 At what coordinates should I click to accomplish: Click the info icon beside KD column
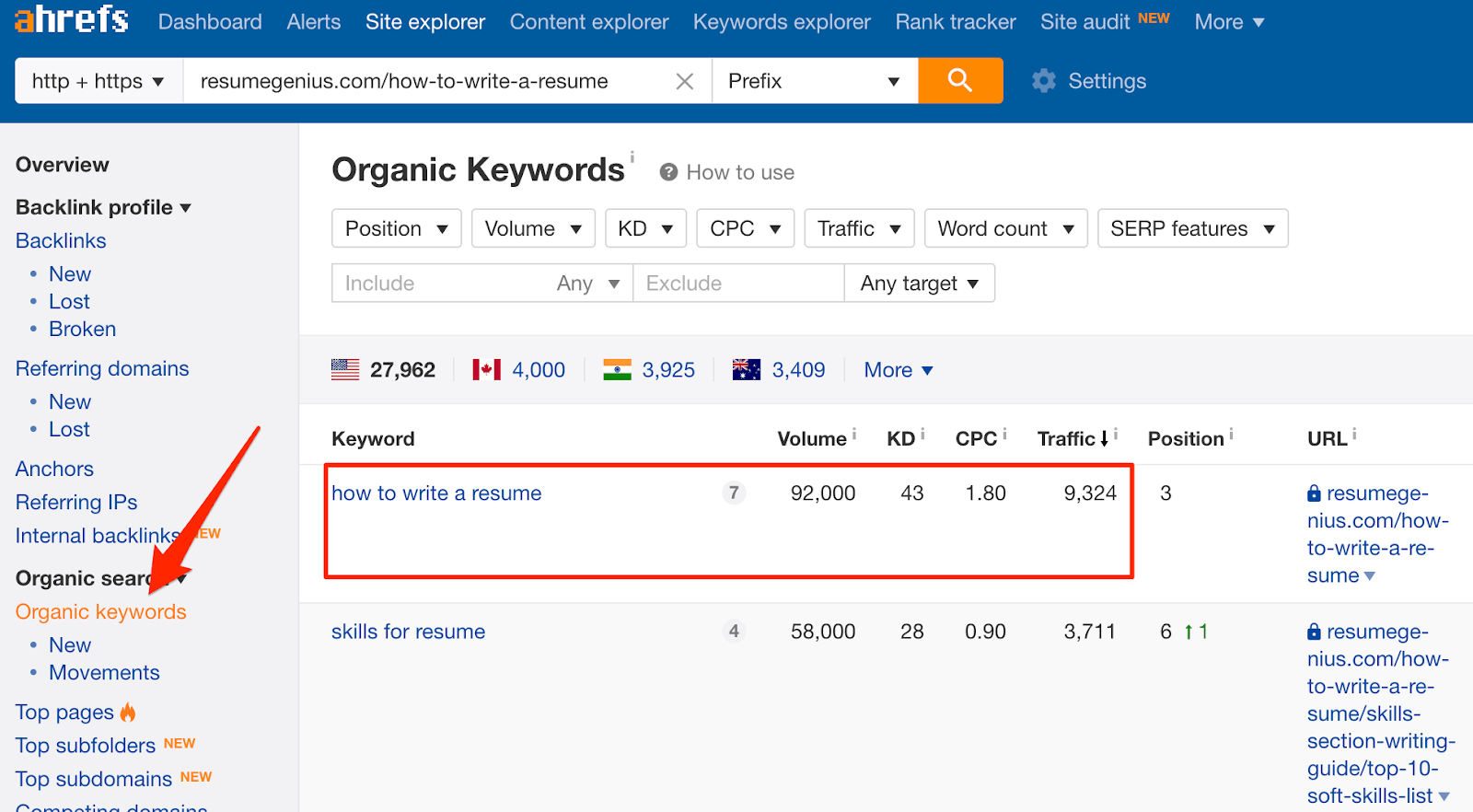click(x=922, y=434)
